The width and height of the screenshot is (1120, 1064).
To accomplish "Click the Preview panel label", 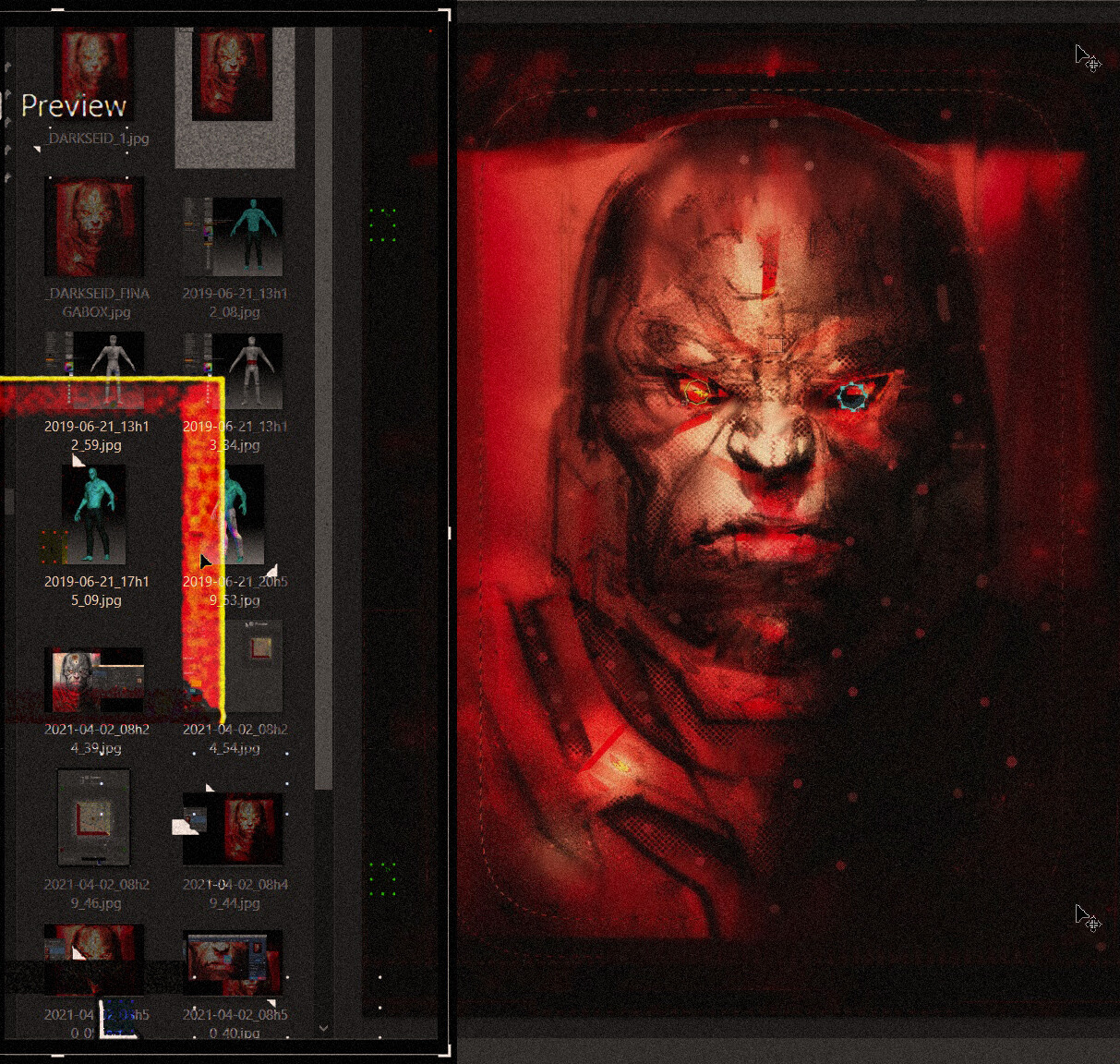I will [73, 105].
